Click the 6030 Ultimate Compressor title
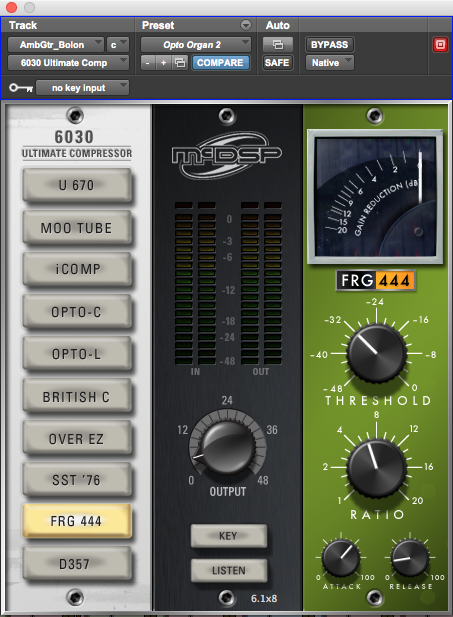Image resolution: width=453 pixels, height=617 pixels. tap(76, 144)
